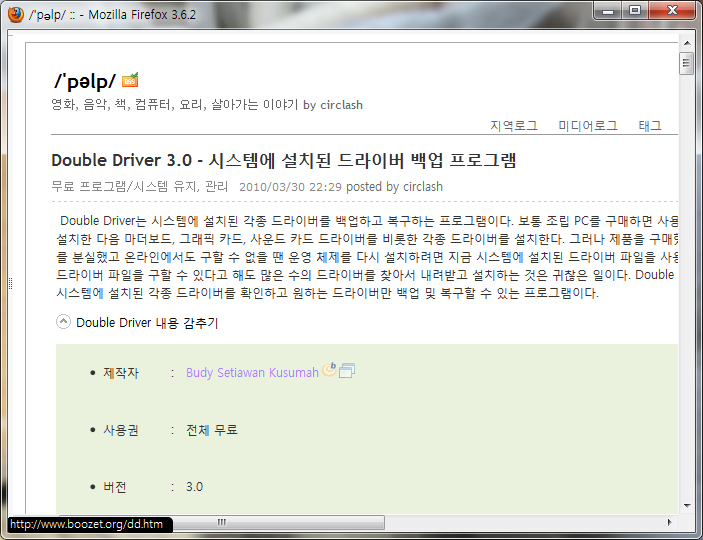Open the search icon next to Budy Setiawan Kusumah
The width and height of the screenshot is (703, 540).
(330, 369)
